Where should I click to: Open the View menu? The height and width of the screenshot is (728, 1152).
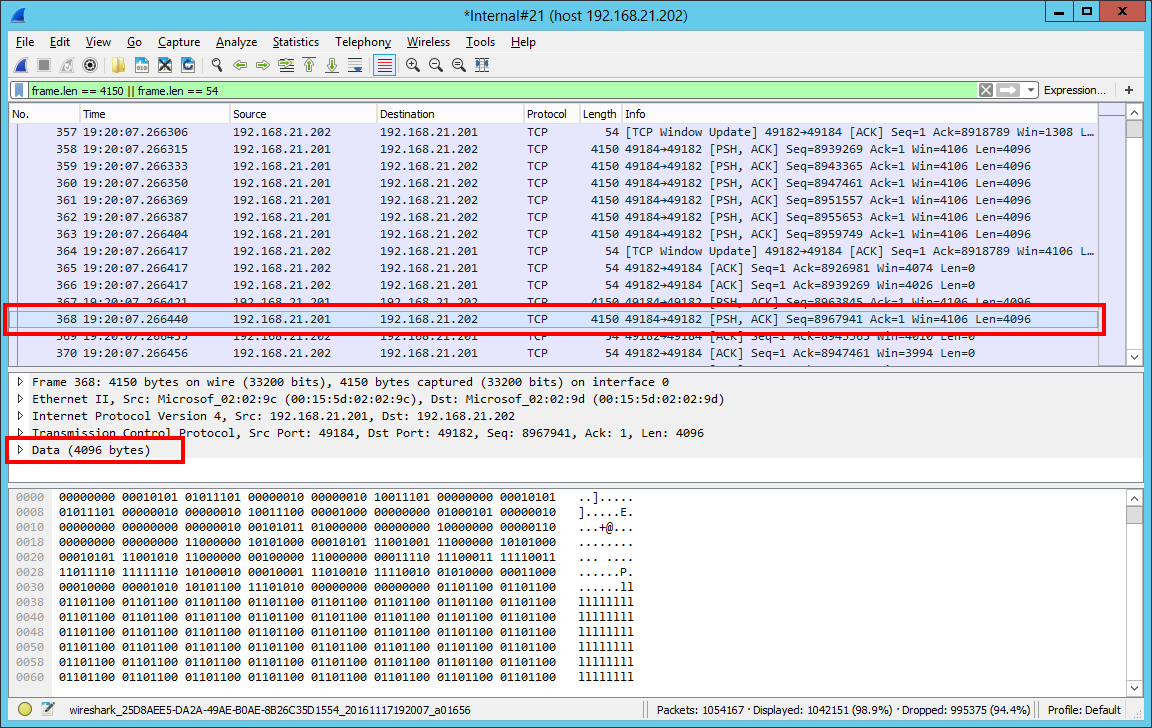(98, 42)
